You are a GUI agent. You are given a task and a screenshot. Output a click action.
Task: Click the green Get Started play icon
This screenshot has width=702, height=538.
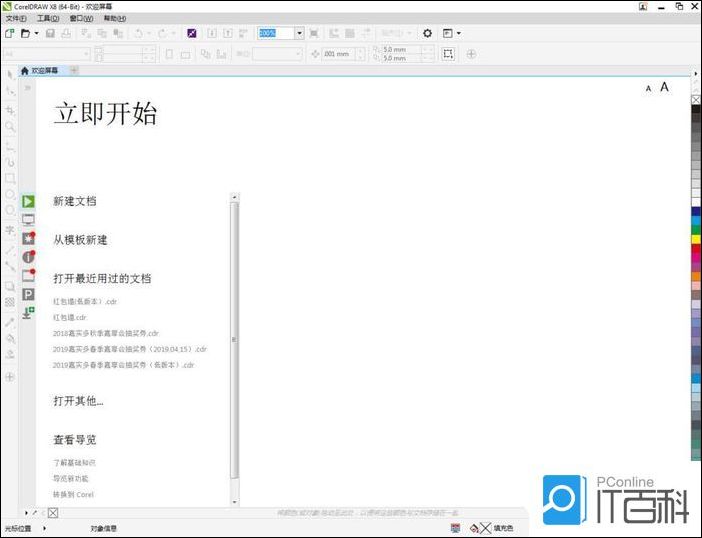[28, 201]
